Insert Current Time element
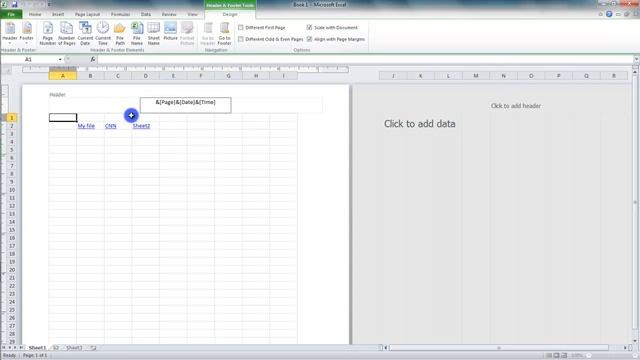640x360 pixels. pos(103,33)
